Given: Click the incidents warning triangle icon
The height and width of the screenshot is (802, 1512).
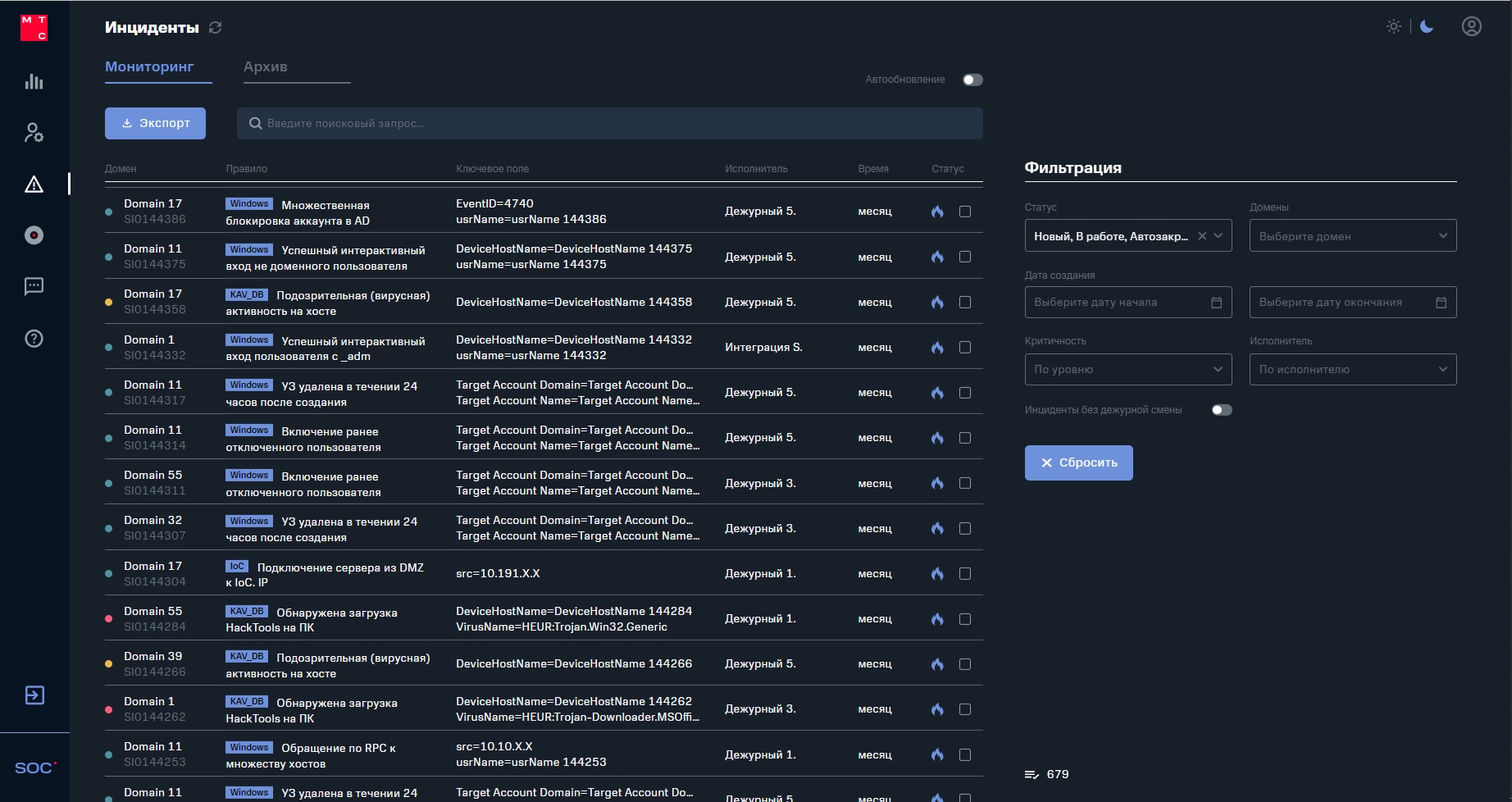Looking at the screenshot, I should [34, 185].
